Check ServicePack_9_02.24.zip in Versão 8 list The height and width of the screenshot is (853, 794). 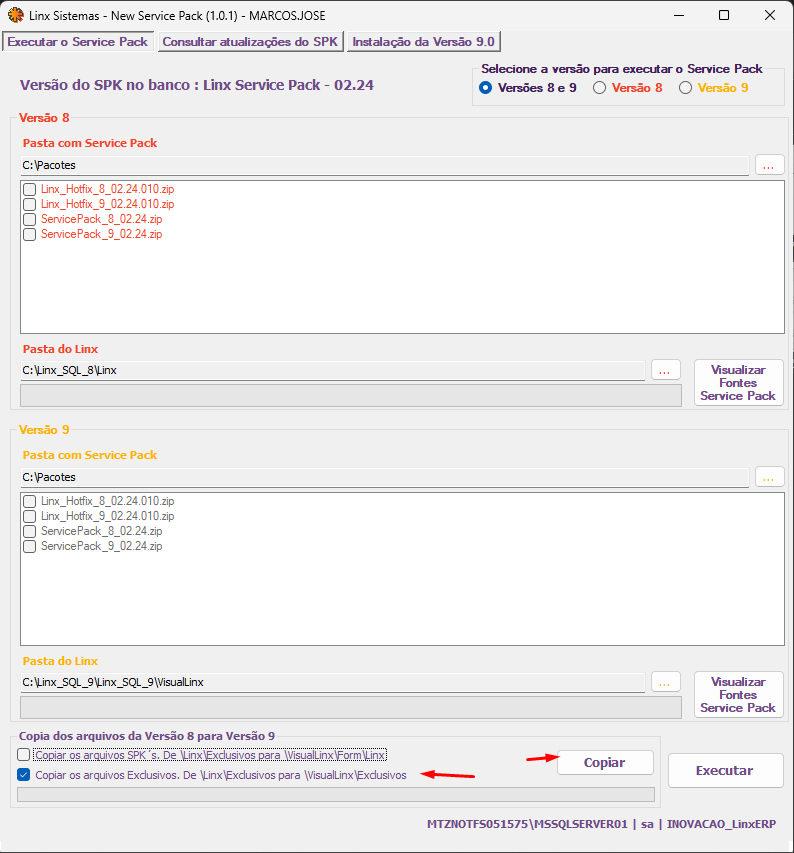click(29, 234)
